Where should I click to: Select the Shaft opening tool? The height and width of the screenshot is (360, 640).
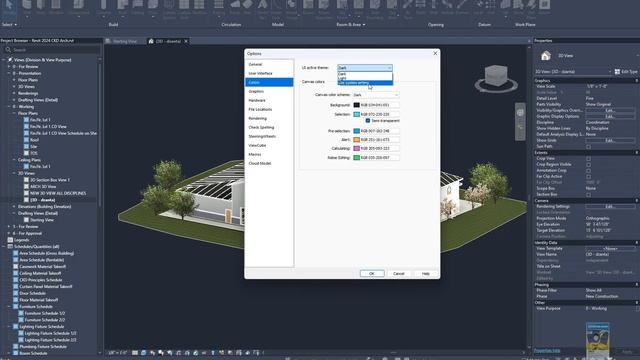click(x=420, y=7)
